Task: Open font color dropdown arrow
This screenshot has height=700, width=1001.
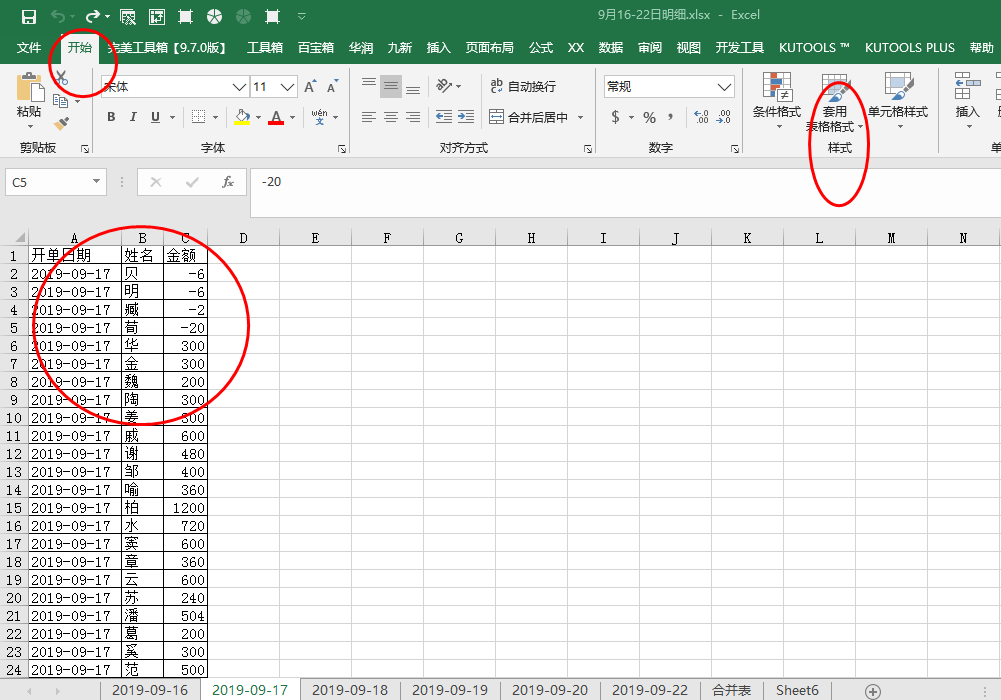Action: tap(292, 117)
